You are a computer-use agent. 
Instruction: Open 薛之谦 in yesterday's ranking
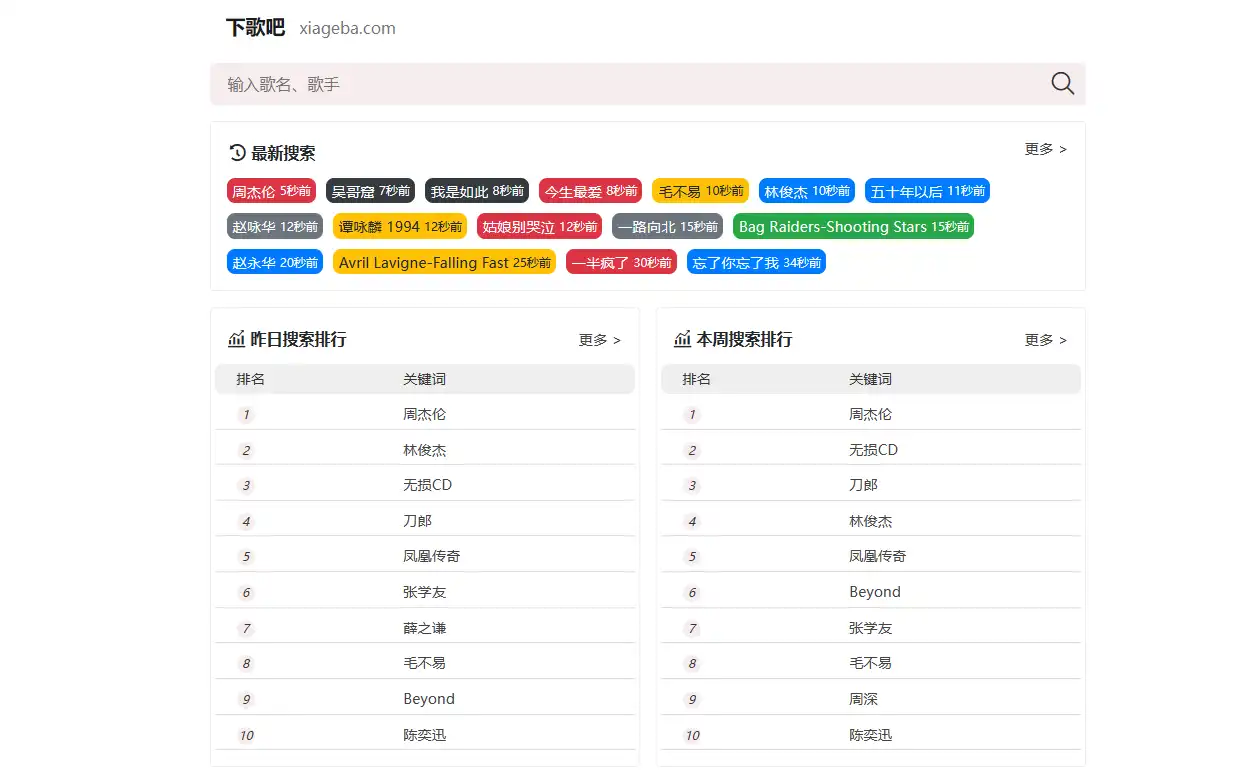[425, 628]
